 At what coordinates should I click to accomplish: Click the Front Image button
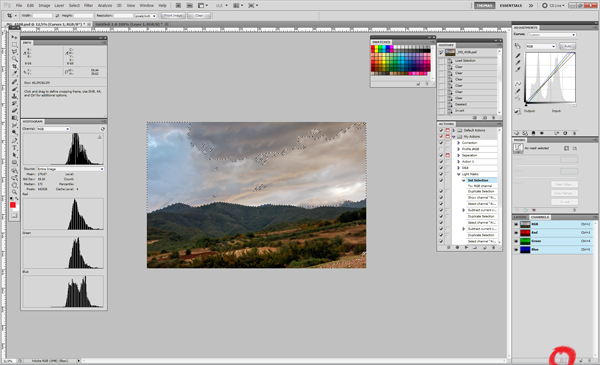click(x=173, y=16)
